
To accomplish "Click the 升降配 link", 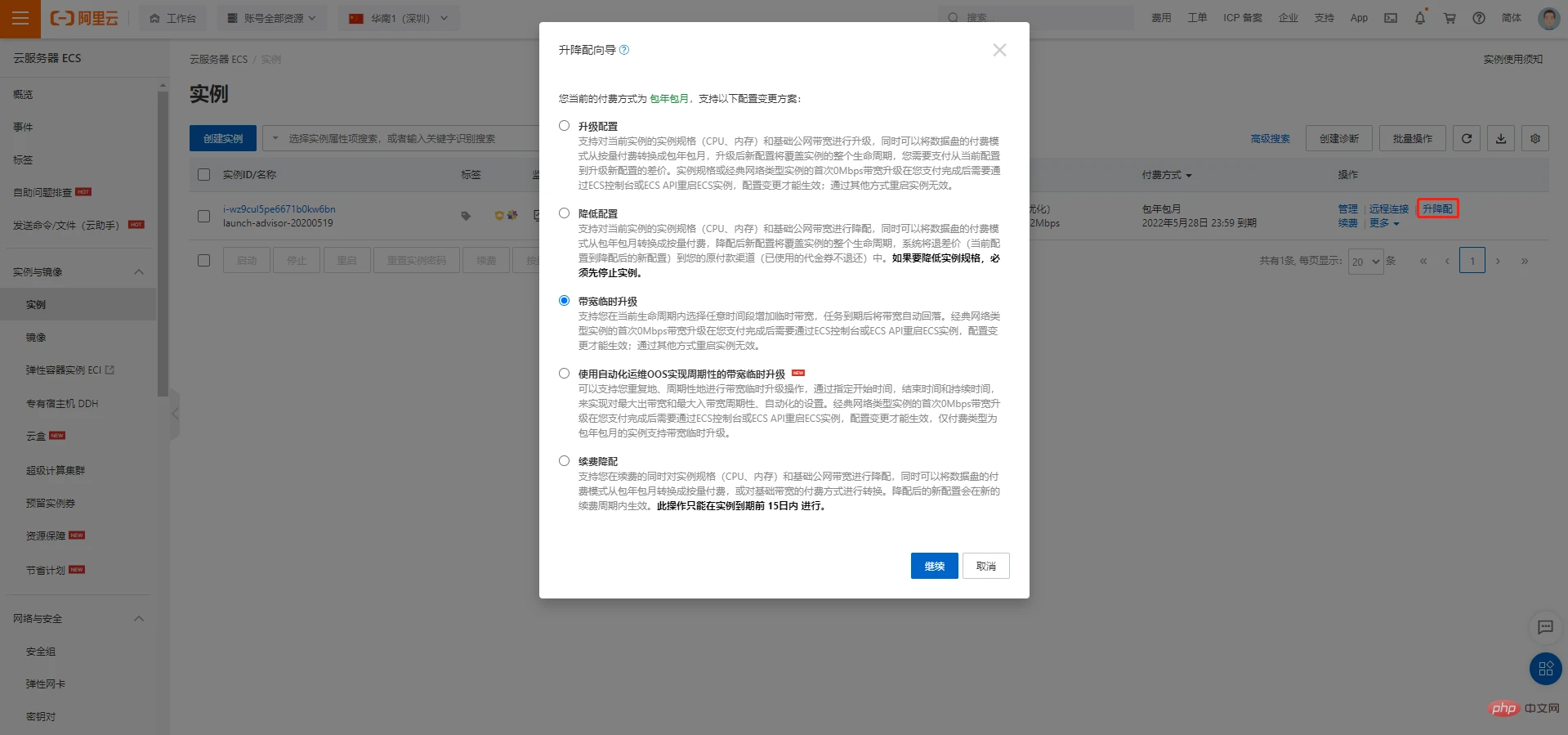I will click(x=1437, y=209).
